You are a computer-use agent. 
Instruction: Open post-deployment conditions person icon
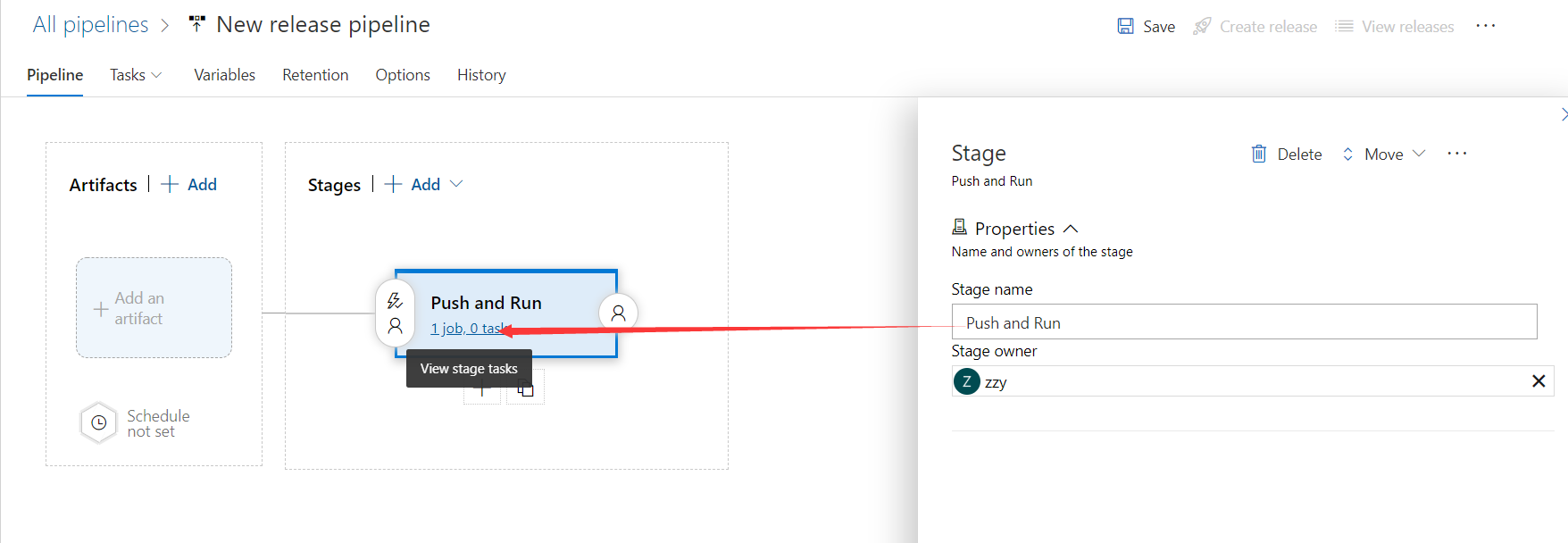point(618,313)
